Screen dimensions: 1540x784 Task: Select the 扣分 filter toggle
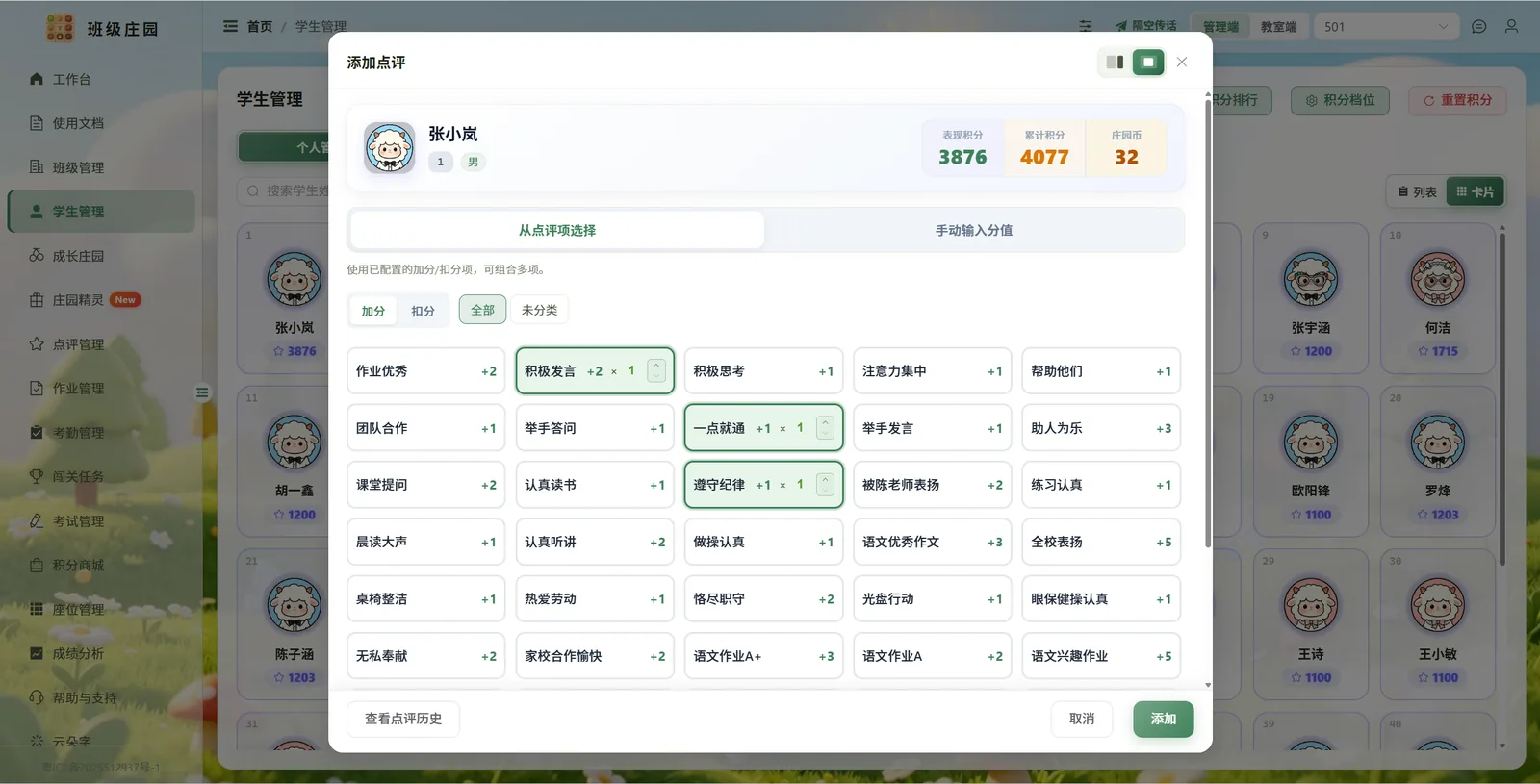pos(423,311)
